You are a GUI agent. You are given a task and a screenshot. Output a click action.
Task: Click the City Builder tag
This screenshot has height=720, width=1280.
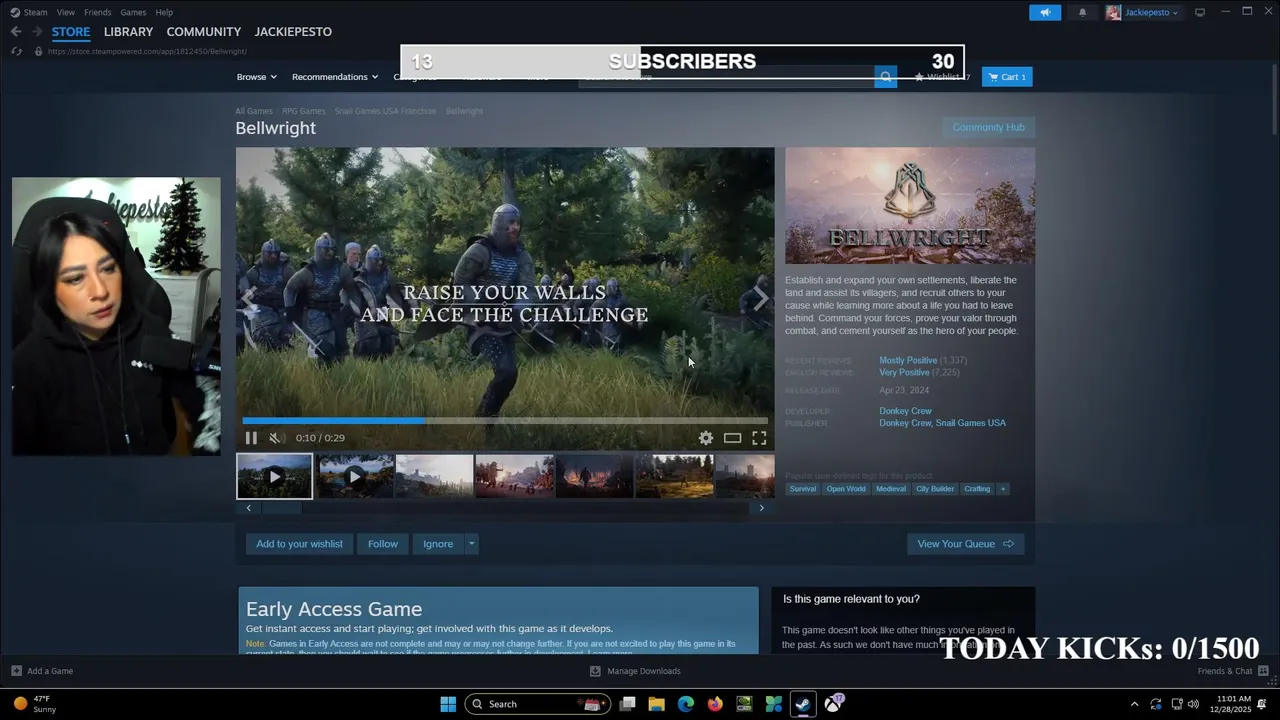click(935, 489)
